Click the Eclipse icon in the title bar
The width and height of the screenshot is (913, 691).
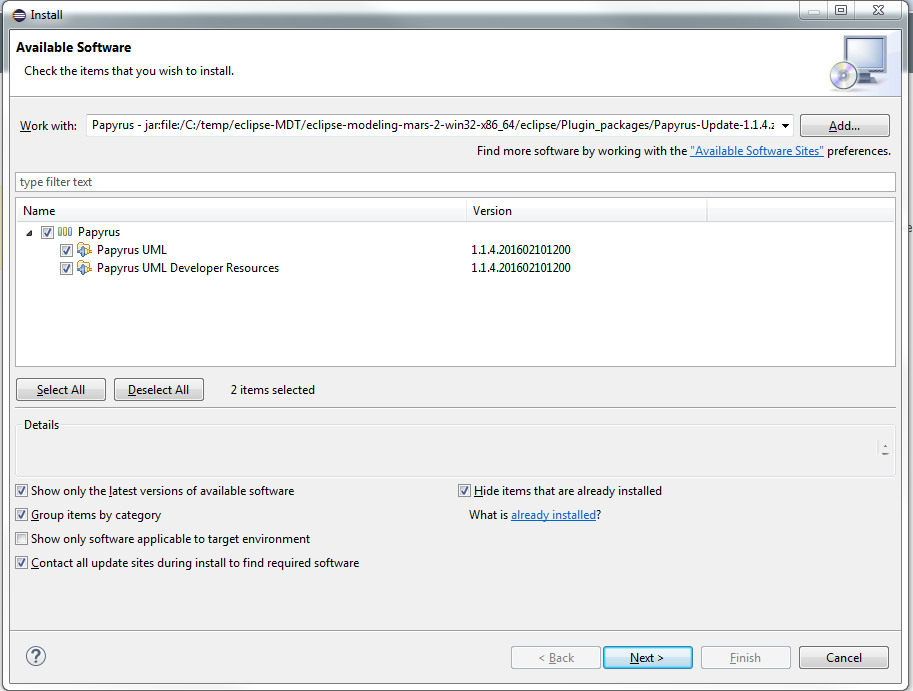(x=19, y=15)
